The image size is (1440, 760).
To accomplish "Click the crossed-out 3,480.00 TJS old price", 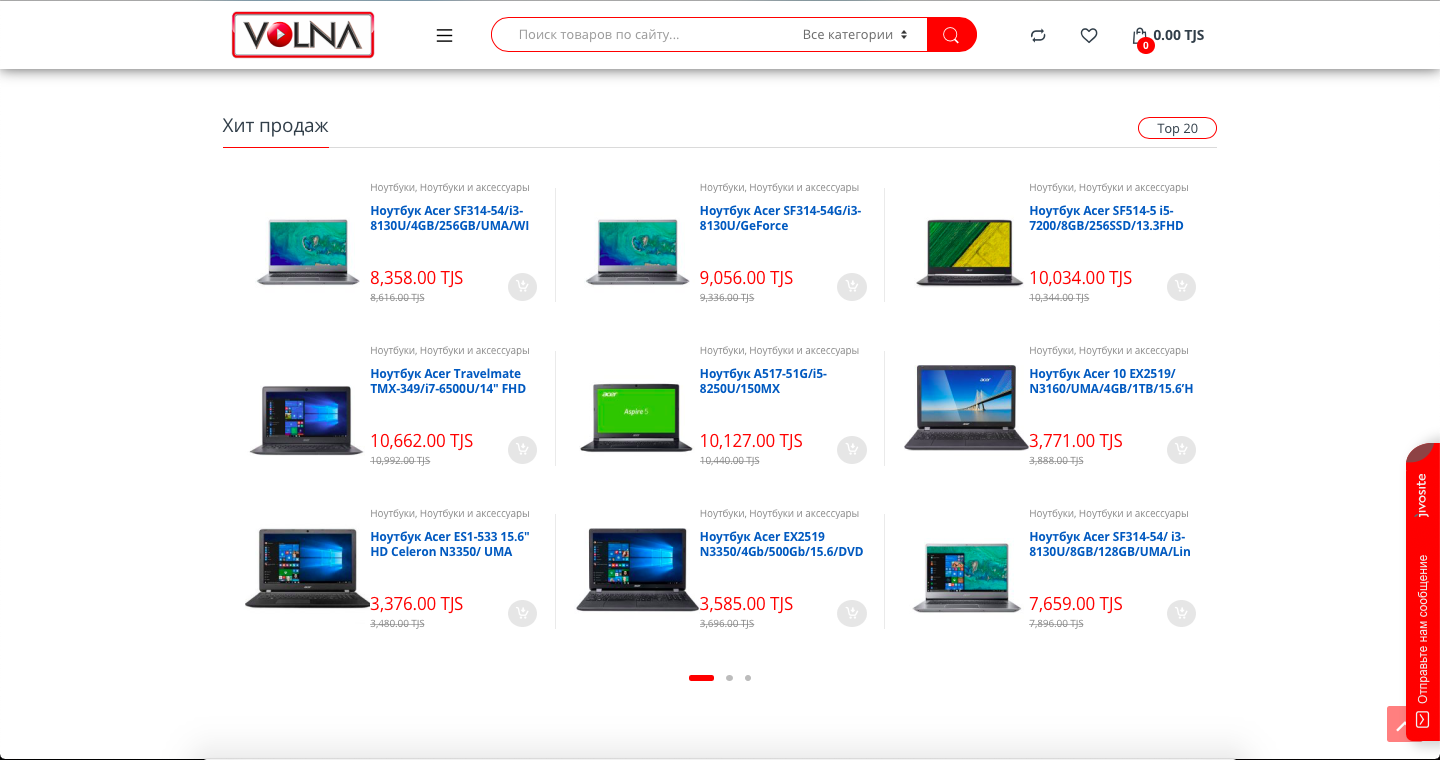I will (x=397, y=624).
